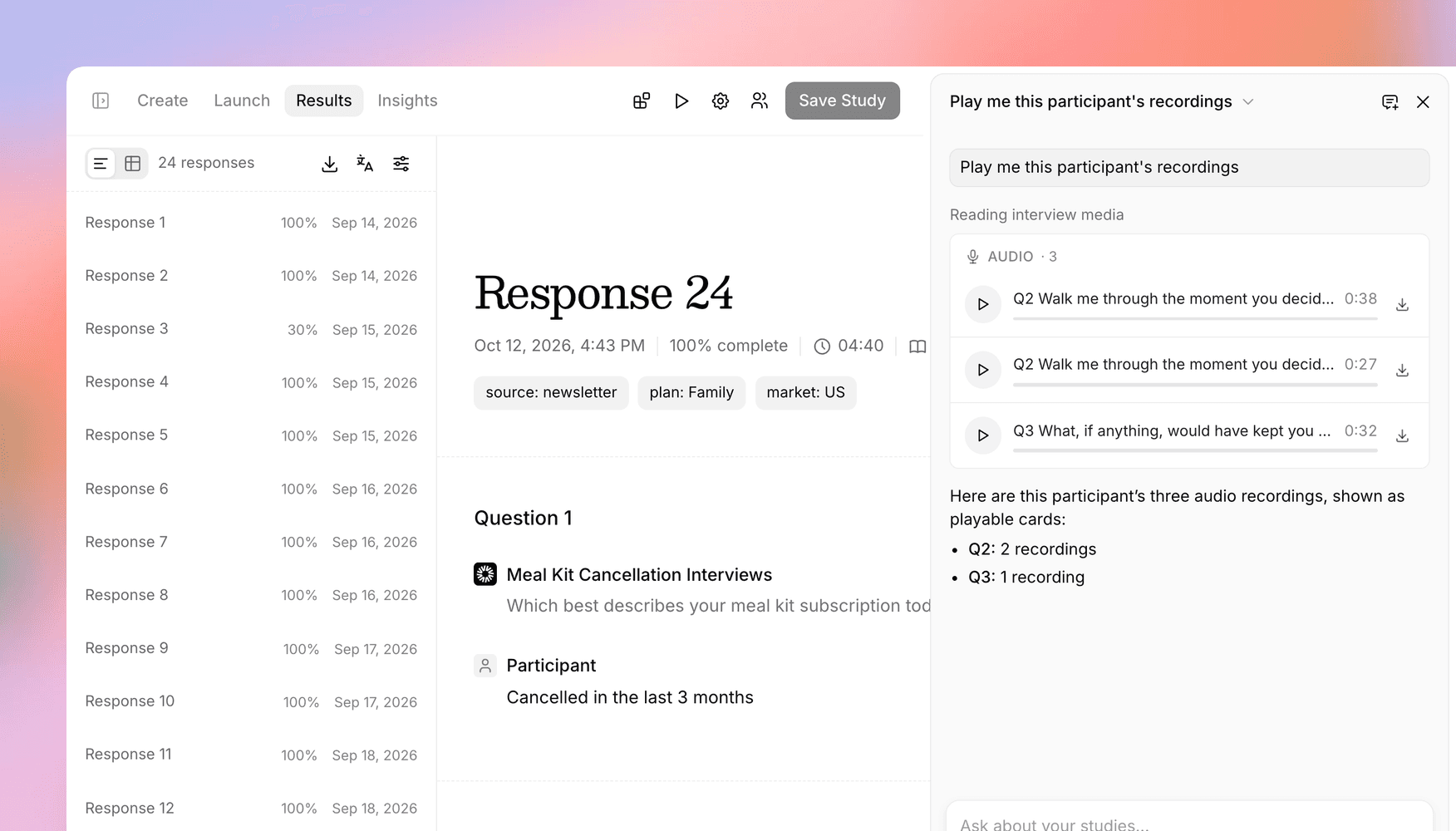Switch to list view of responses
This screenshot has height=831, width=1456.
pyautogui.click(x=101, y=164)
